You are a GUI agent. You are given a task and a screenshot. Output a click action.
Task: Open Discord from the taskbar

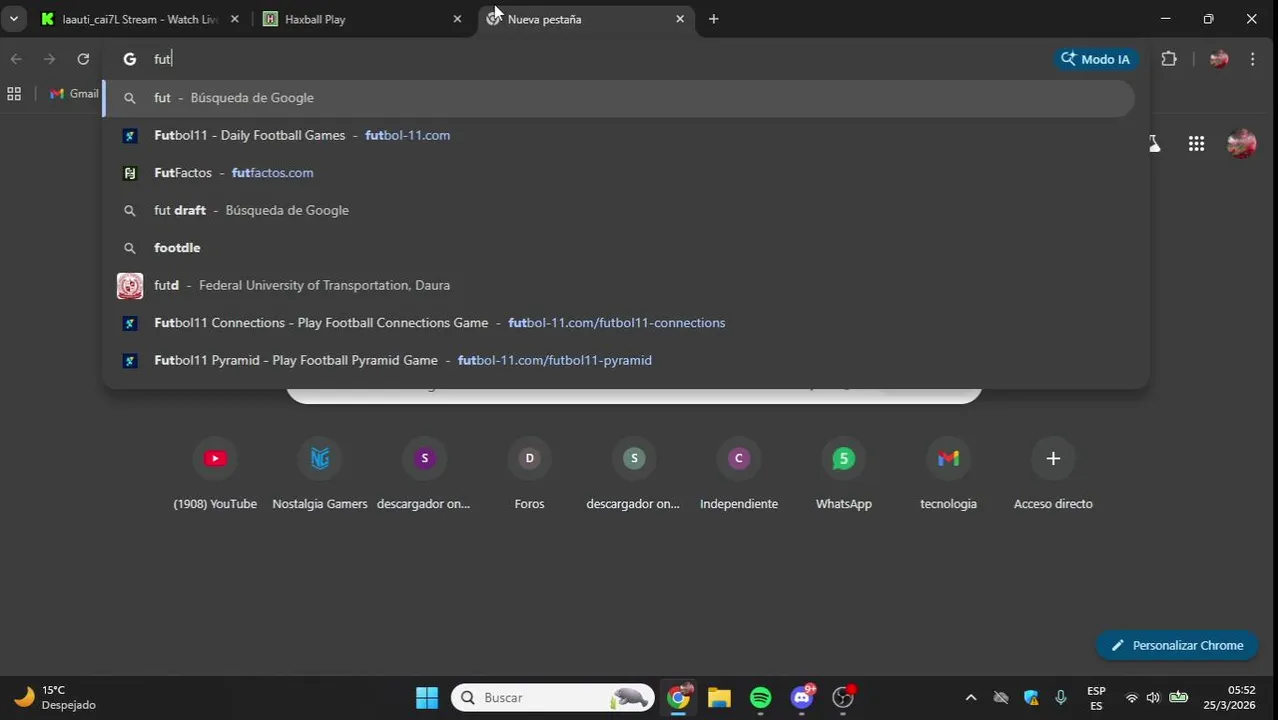802,697
